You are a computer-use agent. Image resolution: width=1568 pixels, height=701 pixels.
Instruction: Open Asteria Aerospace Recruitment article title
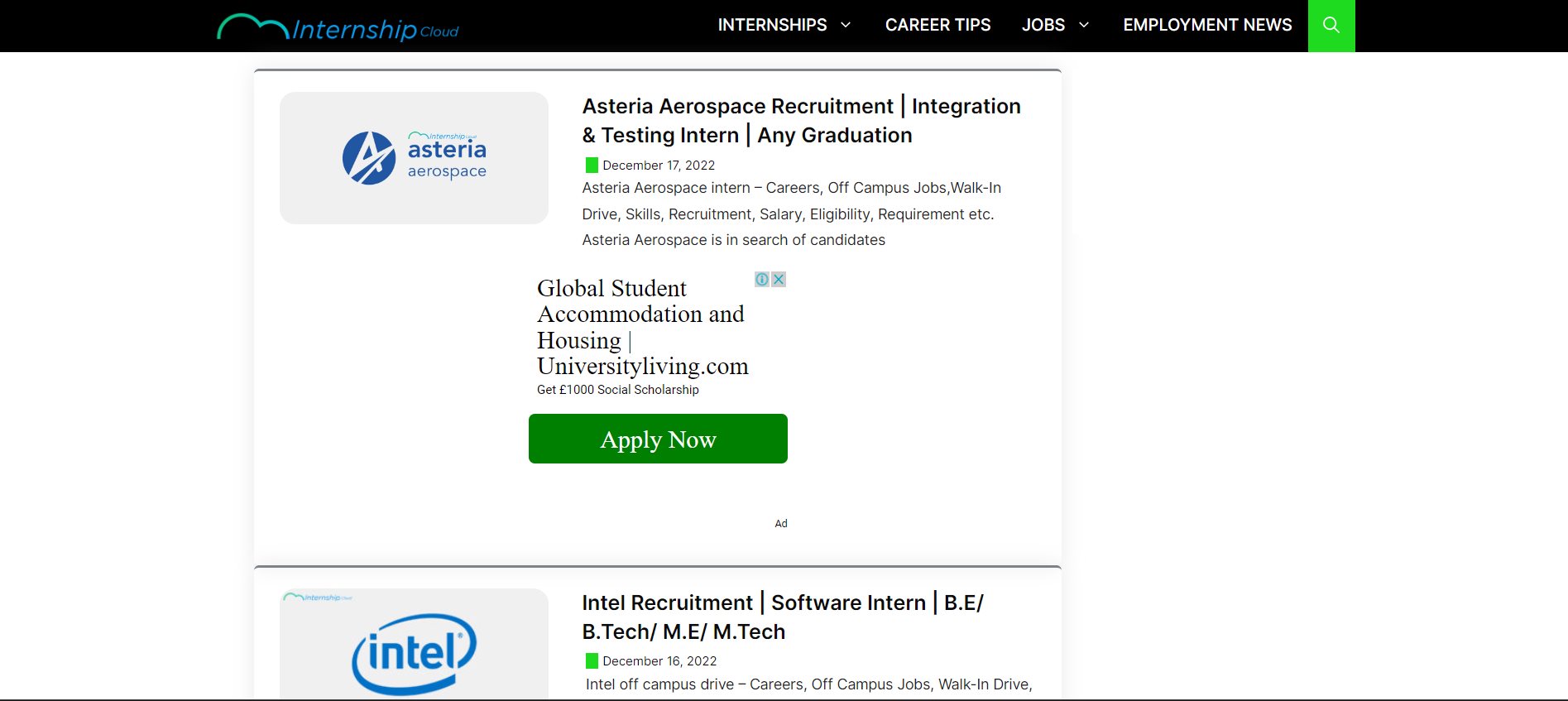click(801, 121)
